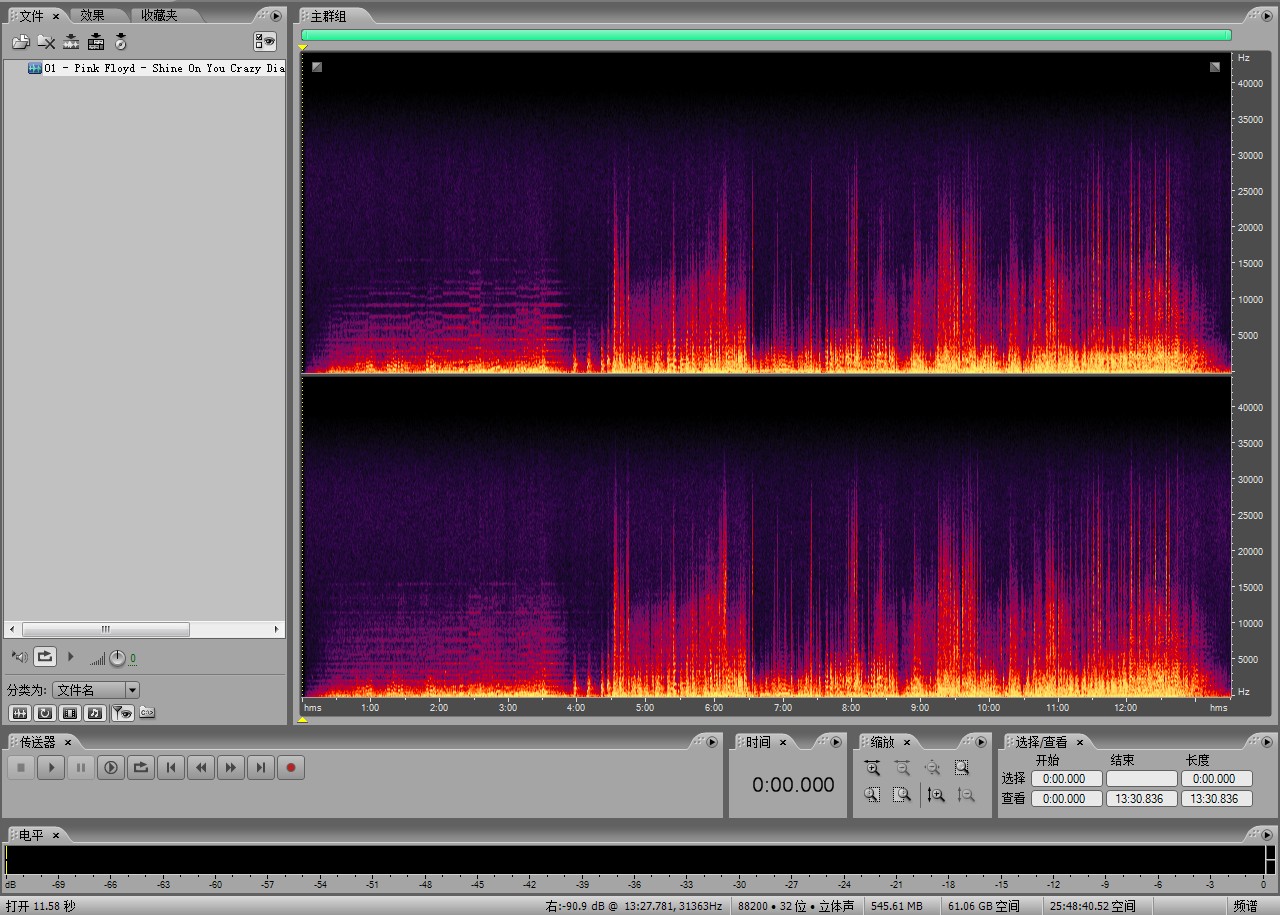Open the 分类为 sort-by dropdown

(132, 690)
